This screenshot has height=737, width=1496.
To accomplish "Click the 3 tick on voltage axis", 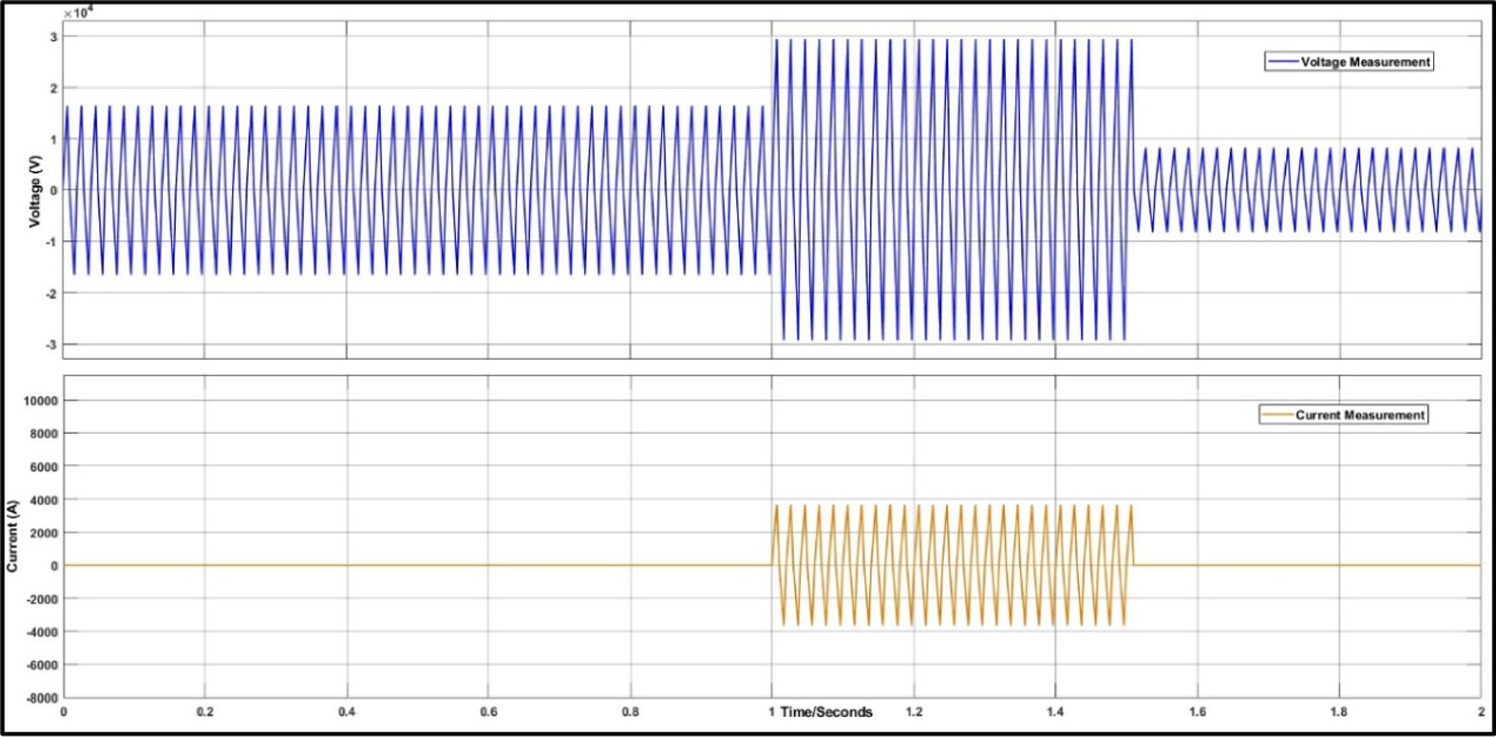I will click(x=54, y=37).
